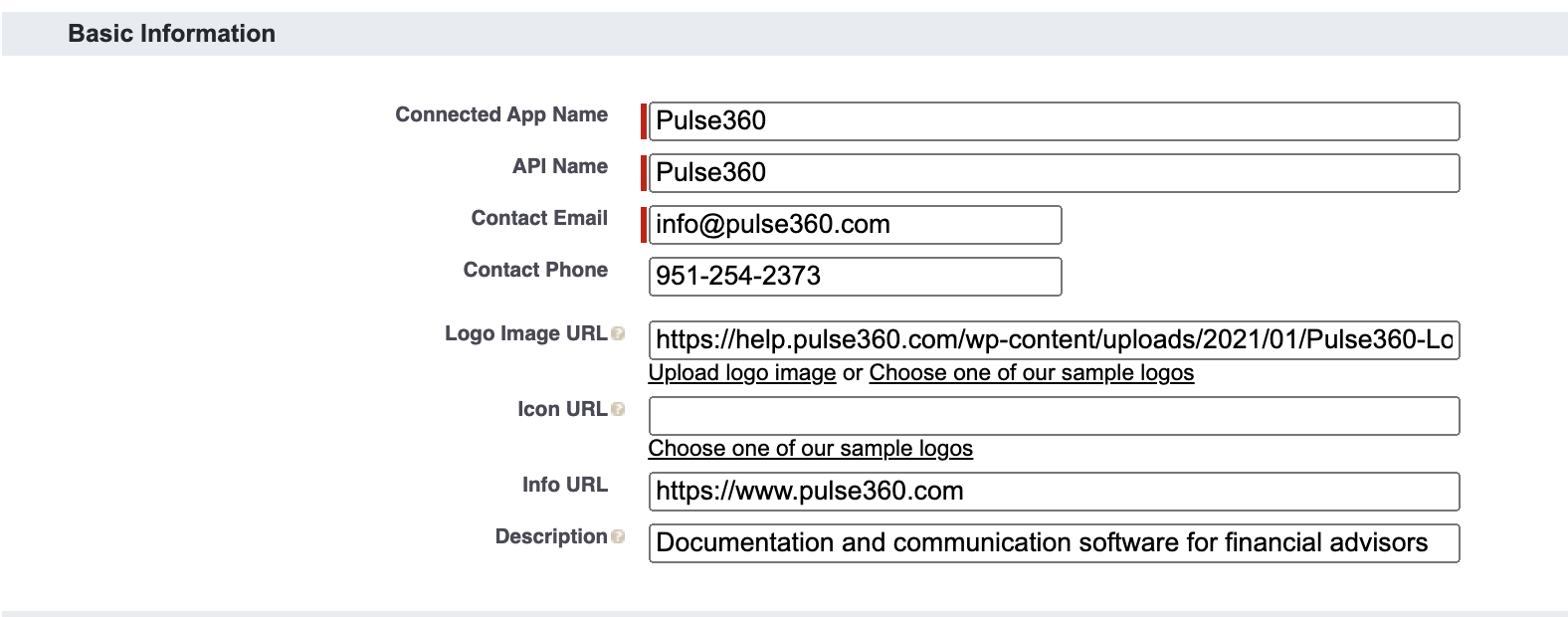Click the Contact Email label
This screenshot has height=617, width=1568.
(x=539, y=218)
